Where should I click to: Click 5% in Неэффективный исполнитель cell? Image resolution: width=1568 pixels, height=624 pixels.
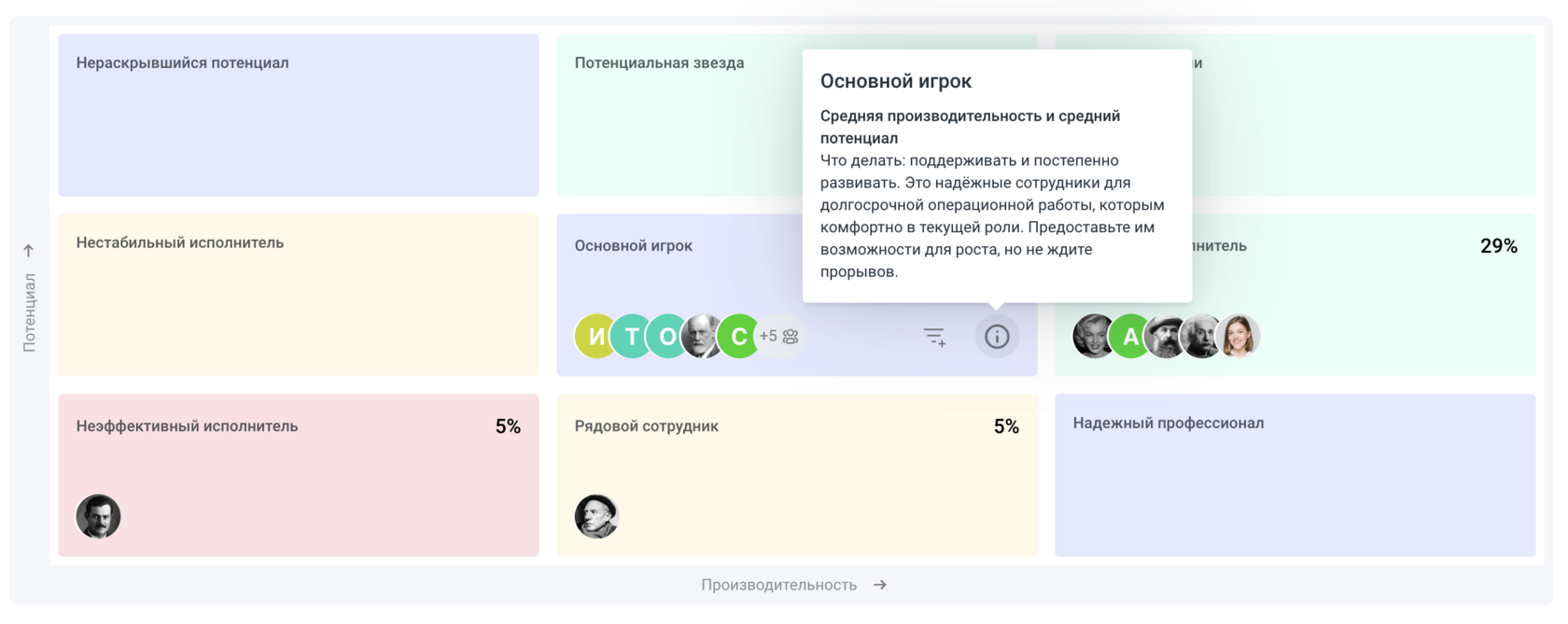click(x=508, y=426)
